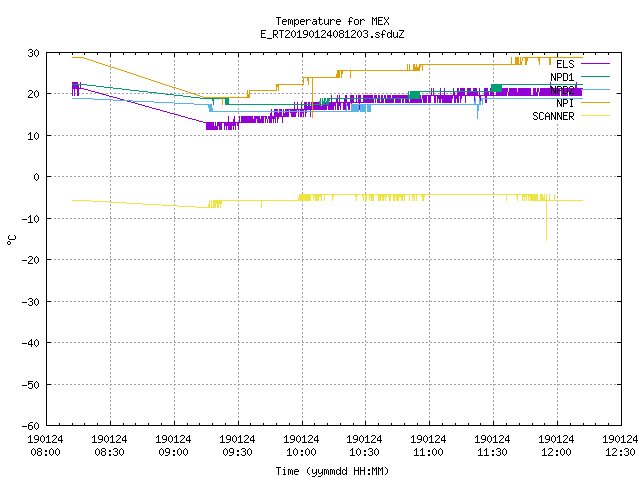The height and width of the screenshot is (480, 640).
Task: Click the °C y-axis unit label
Action: pyautogui.click(x=11, y=240)
